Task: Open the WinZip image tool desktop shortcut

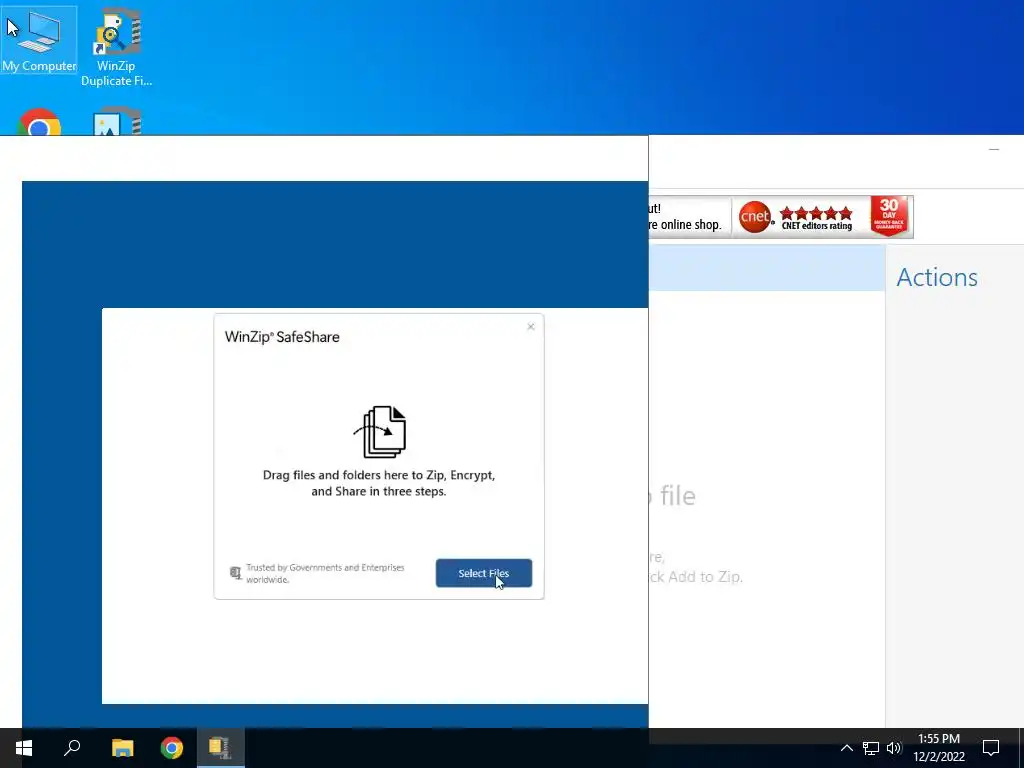Action: (x=117, y=121)
